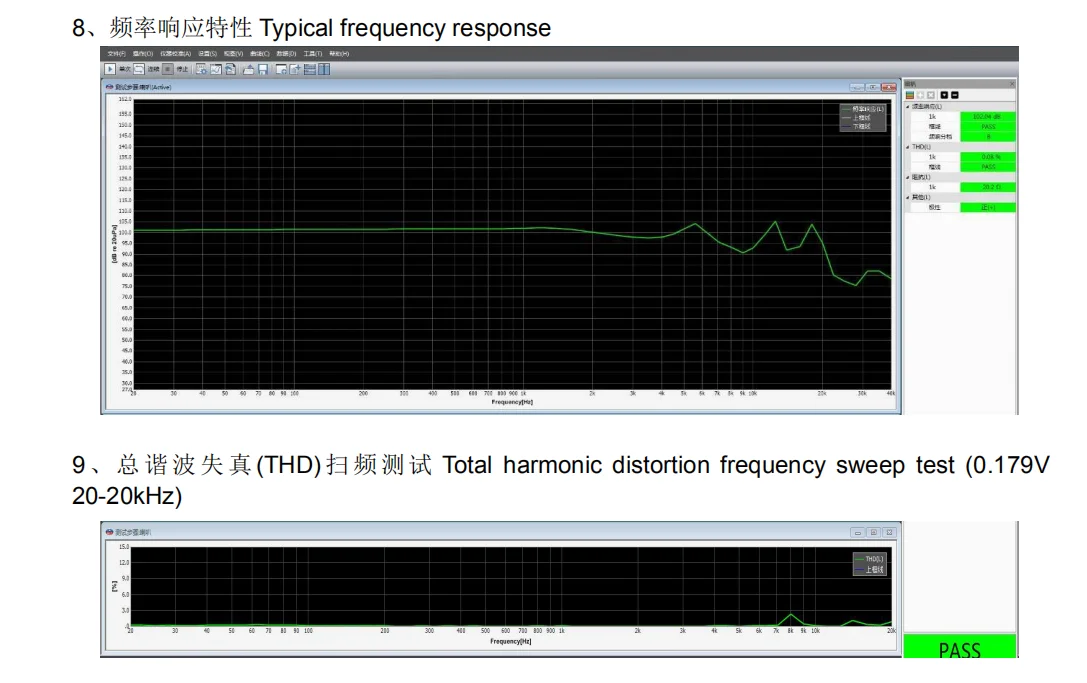Click the THD sweep window title bar icon

(x=110, y=533)
